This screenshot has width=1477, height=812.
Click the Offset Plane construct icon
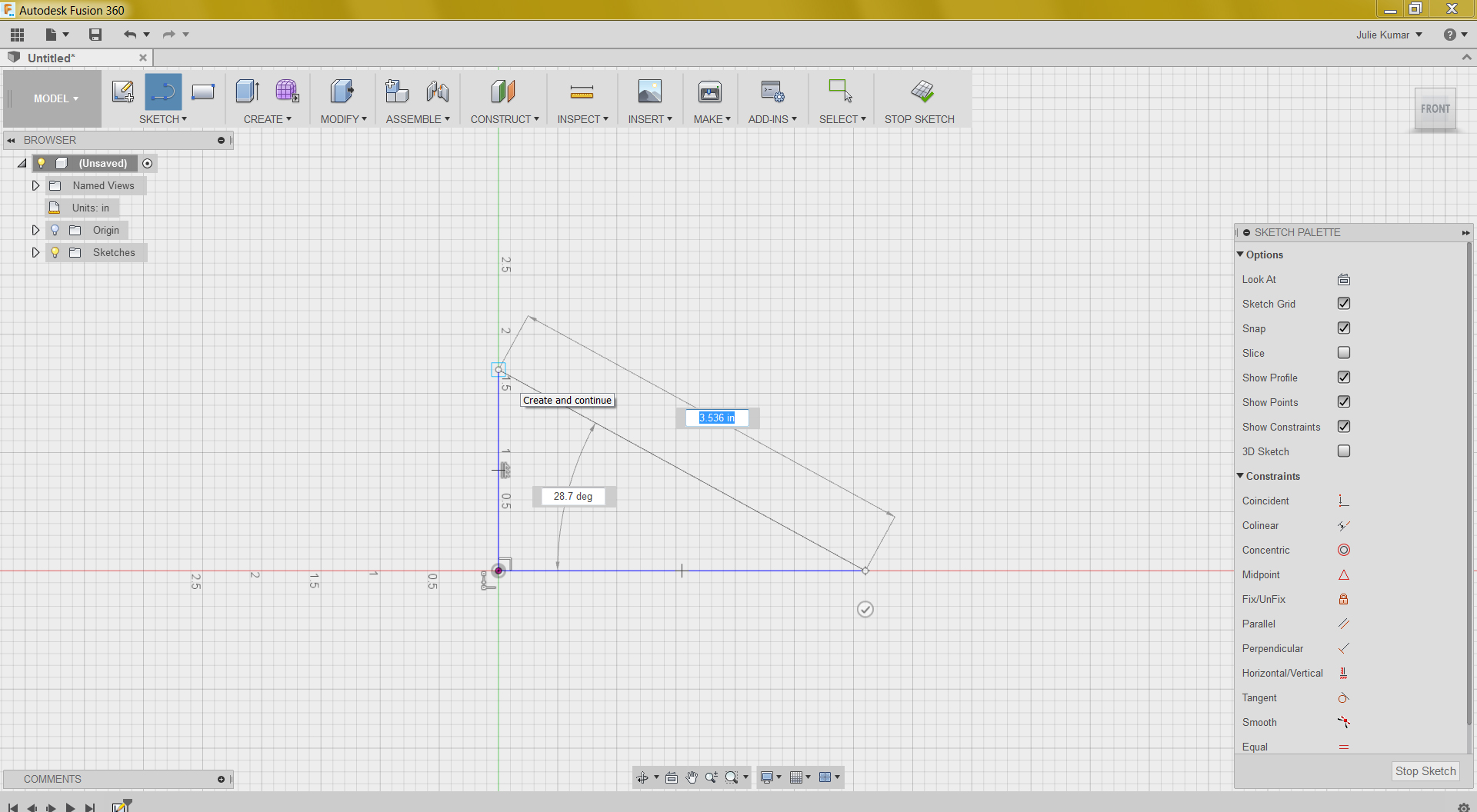pos(503,92)
